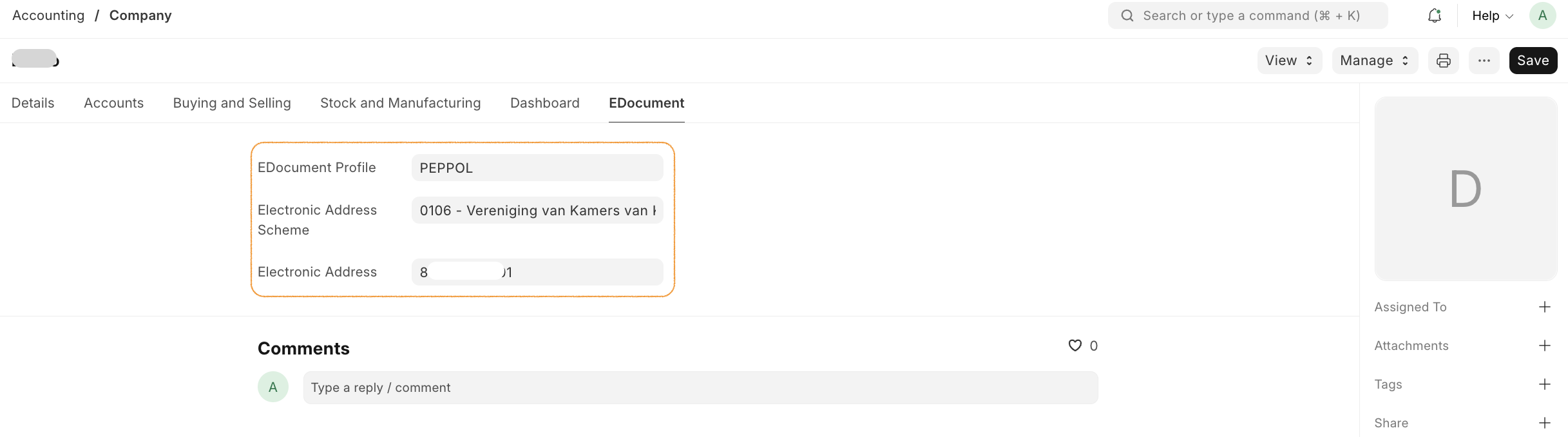The height and width of the screenshot is (437, 1568).
Task: Click the notification bell icon
Action: (1434, 15)
